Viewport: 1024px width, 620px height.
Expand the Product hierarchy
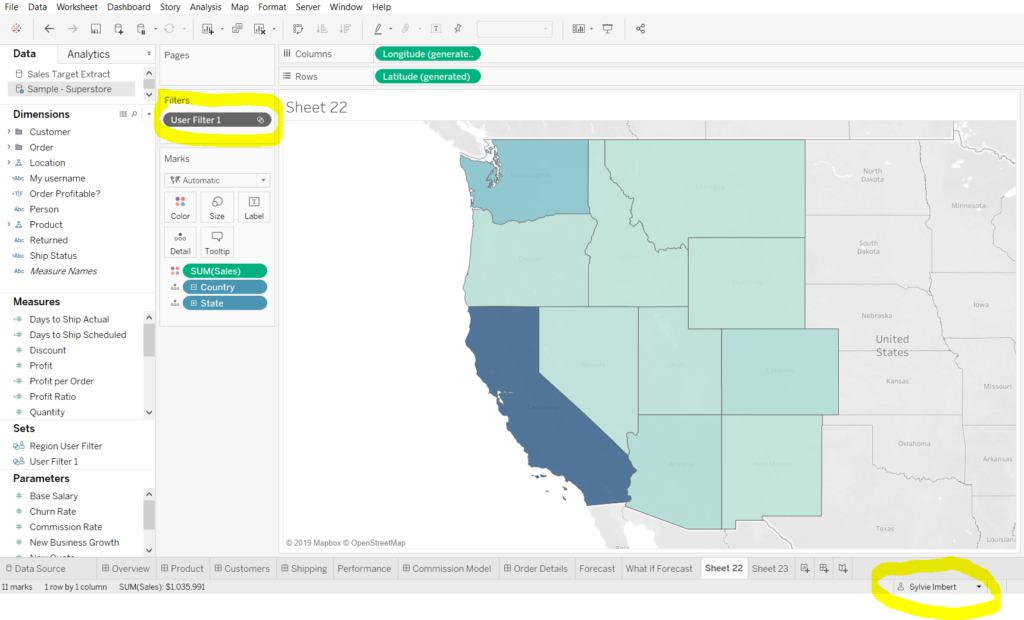point(8,224)
